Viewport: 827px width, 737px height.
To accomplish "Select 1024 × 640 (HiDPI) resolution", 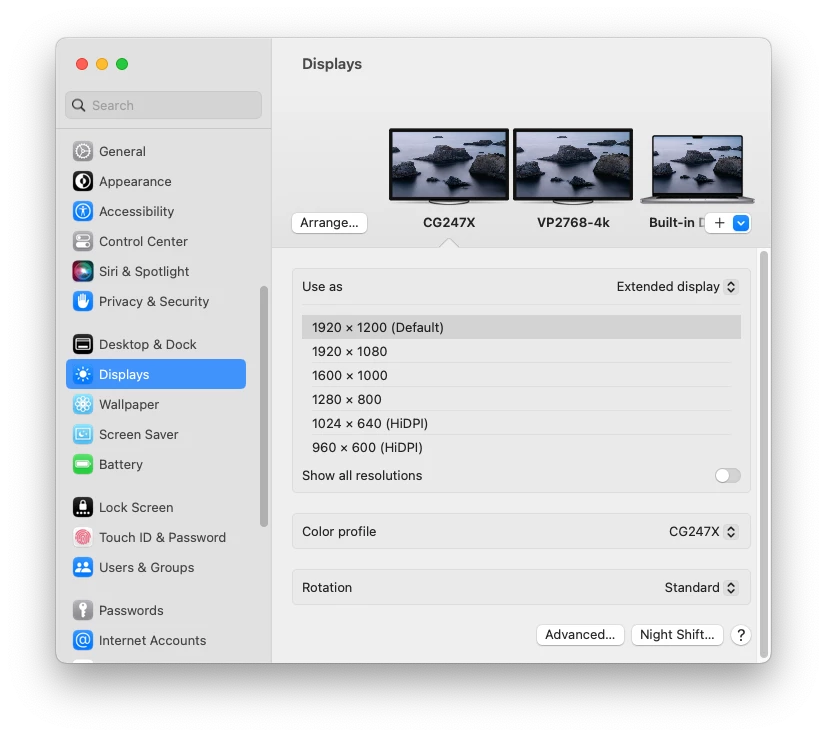I will tap(521, 424).
